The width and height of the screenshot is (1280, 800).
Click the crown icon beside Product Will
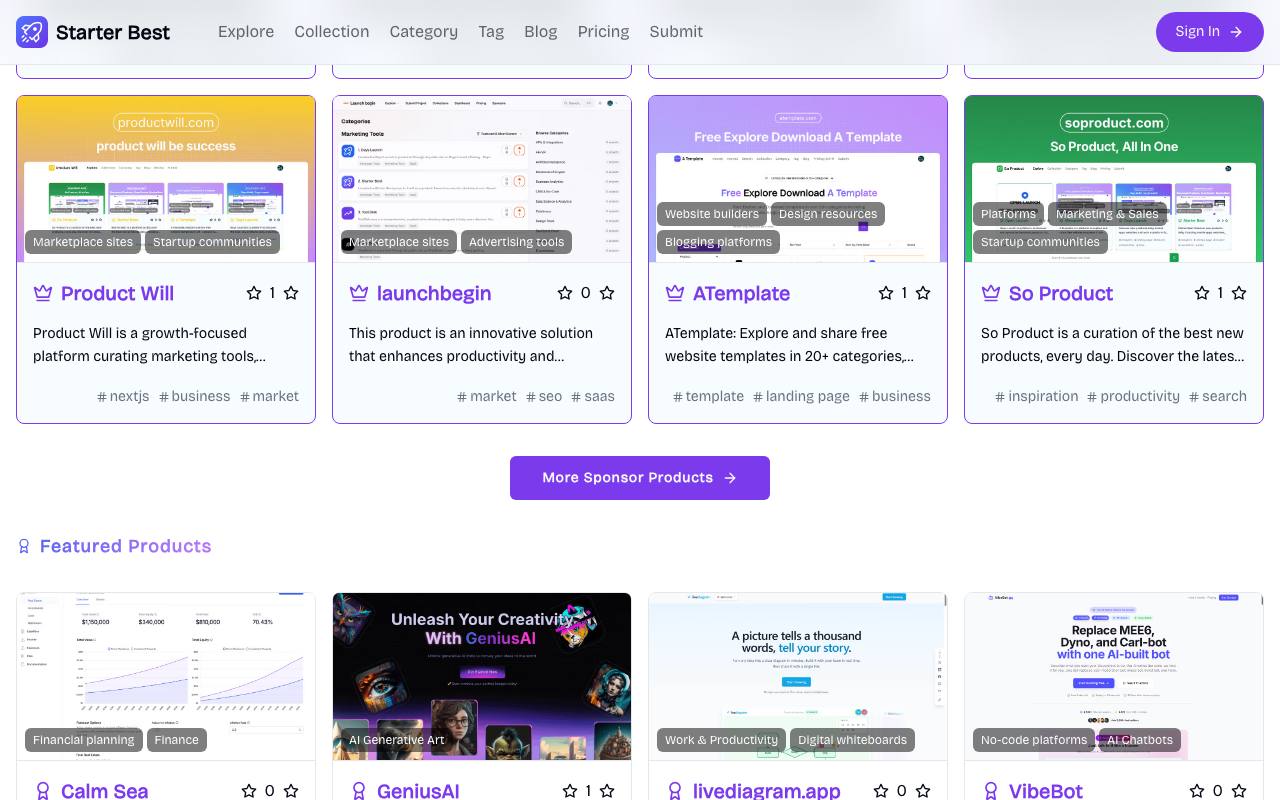[43, 293]
